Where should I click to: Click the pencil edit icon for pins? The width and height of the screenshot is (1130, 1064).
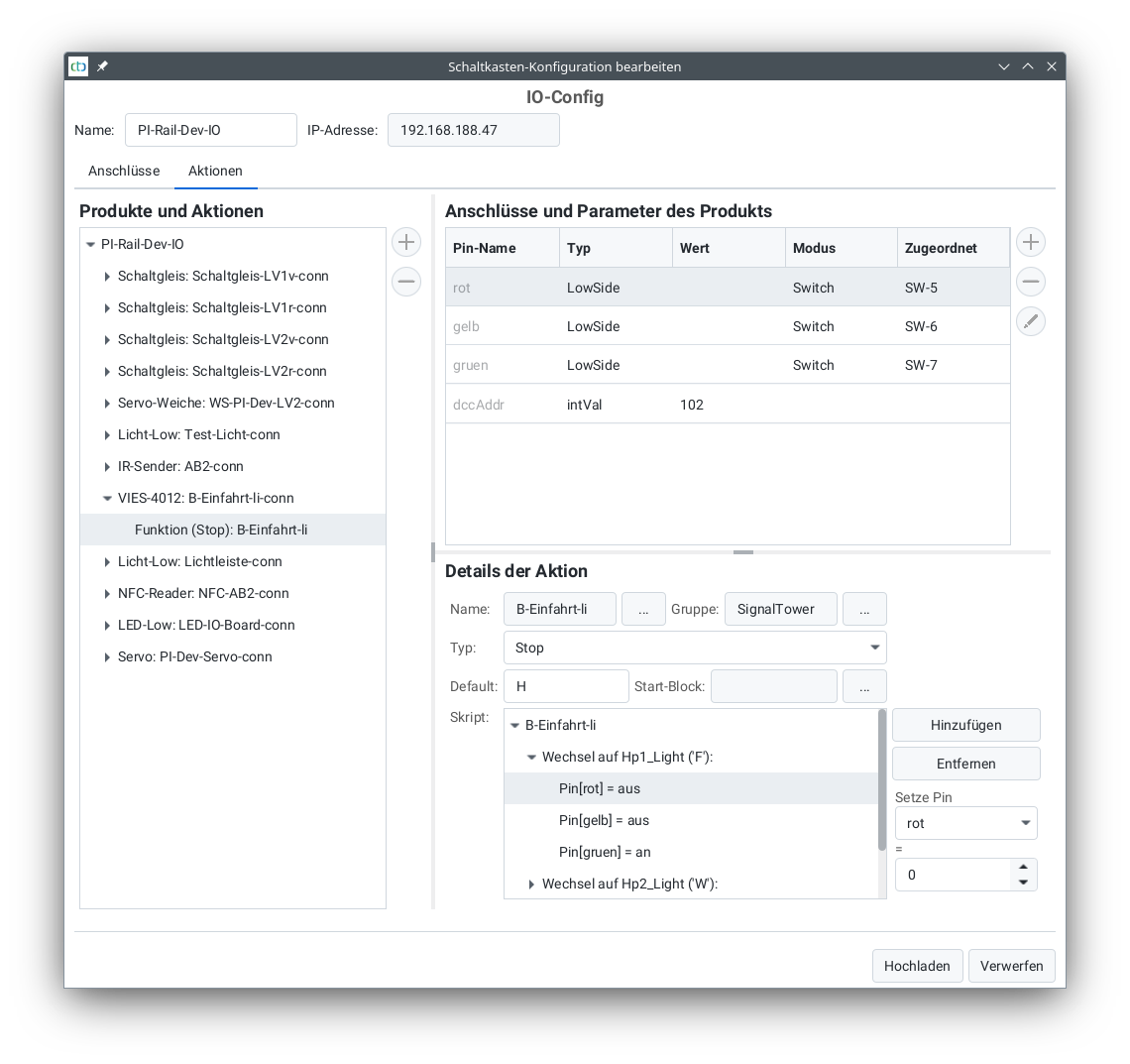click(1031, 321)
